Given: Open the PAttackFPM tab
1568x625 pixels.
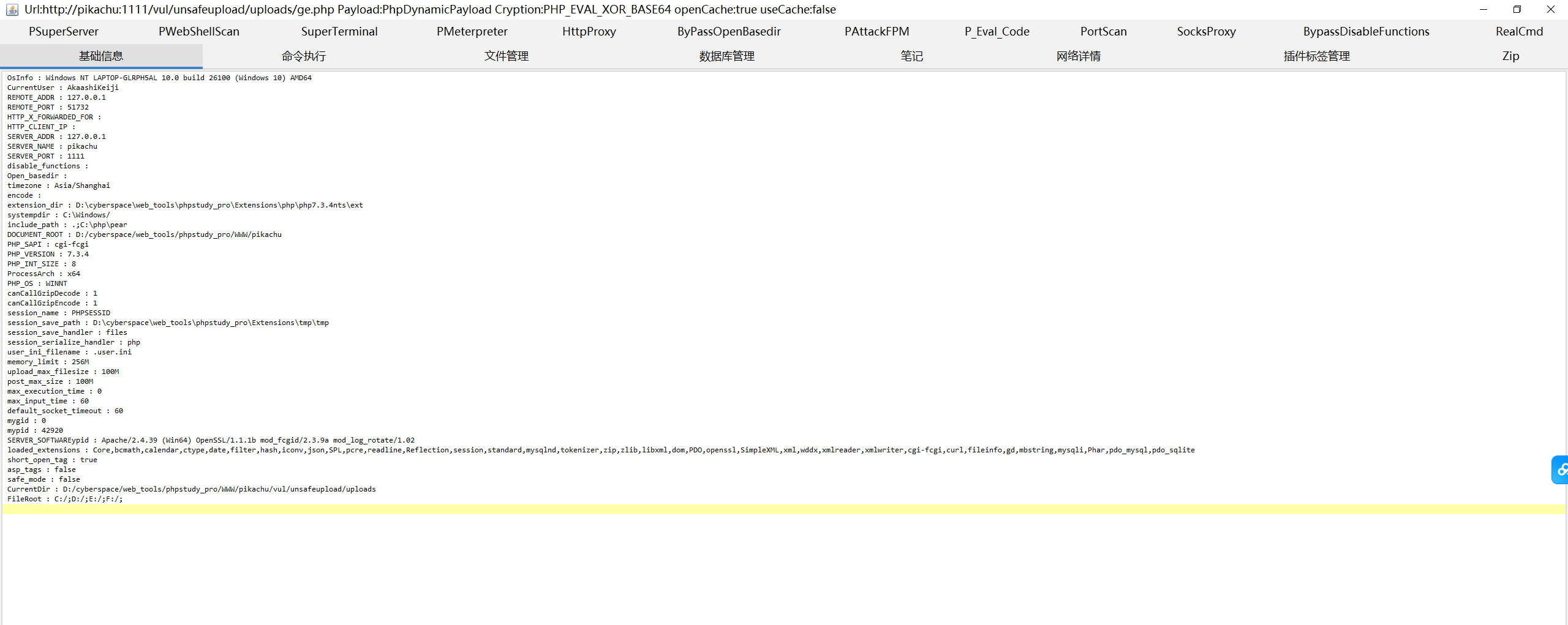Looking at the screenshot, I should 877,32.
